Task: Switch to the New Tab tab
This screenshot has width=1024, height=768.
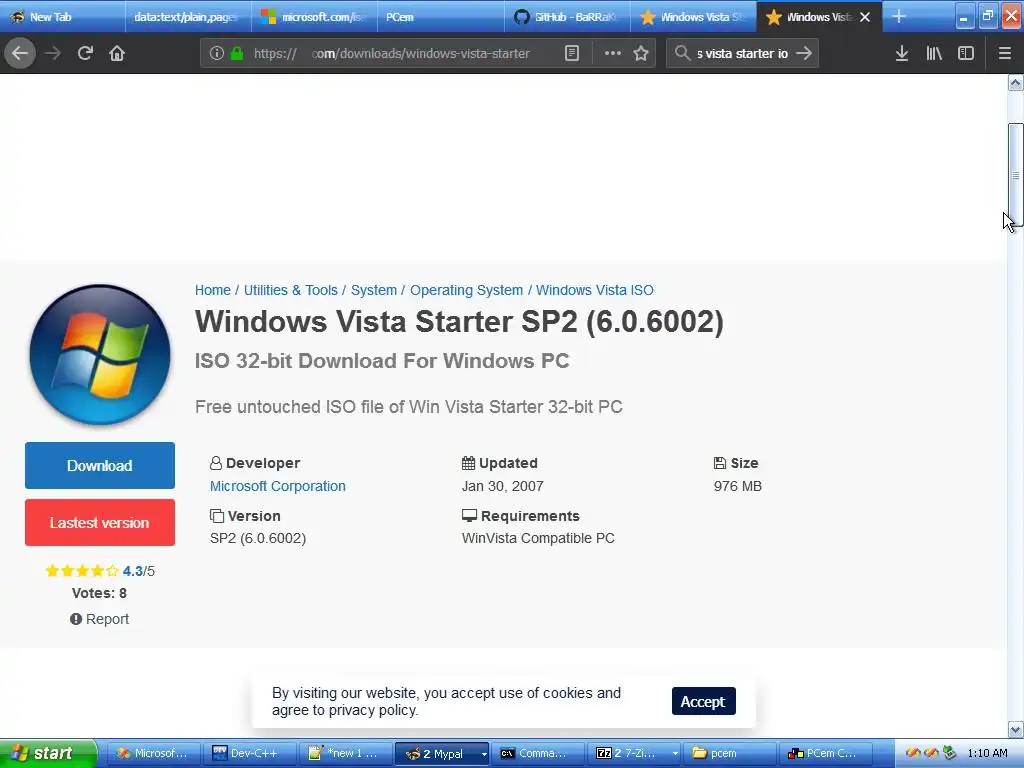Action: [63, 17]
